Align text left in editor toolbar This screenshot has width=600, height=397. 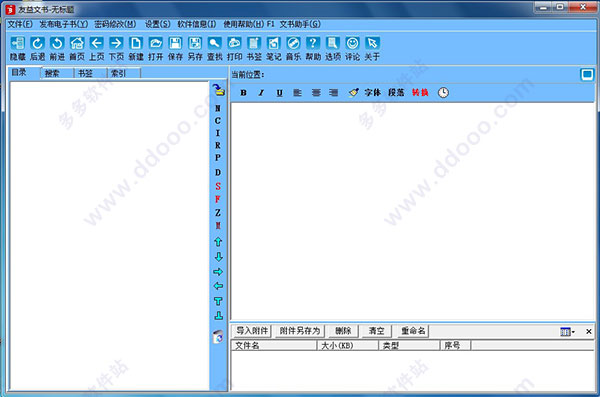tap(297, 93)
